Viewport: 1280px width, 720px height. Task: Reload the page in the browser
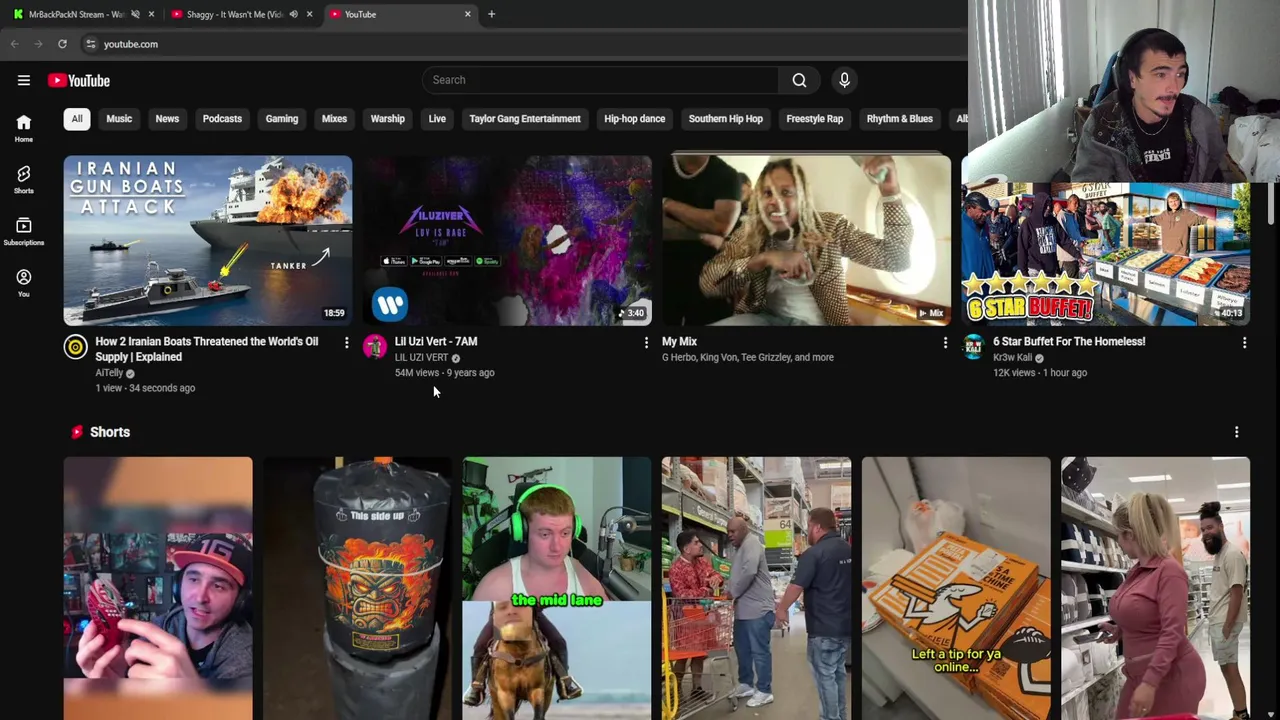click(x=62, y=44)
